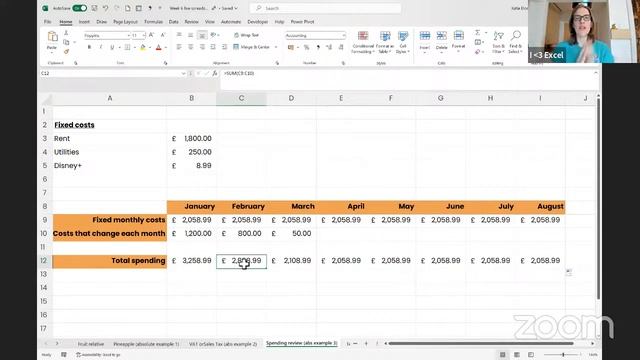This screenshot has width=640, height=360.
Task: Click the Copy icon in Clipboard group
Action: click(66, 42)
